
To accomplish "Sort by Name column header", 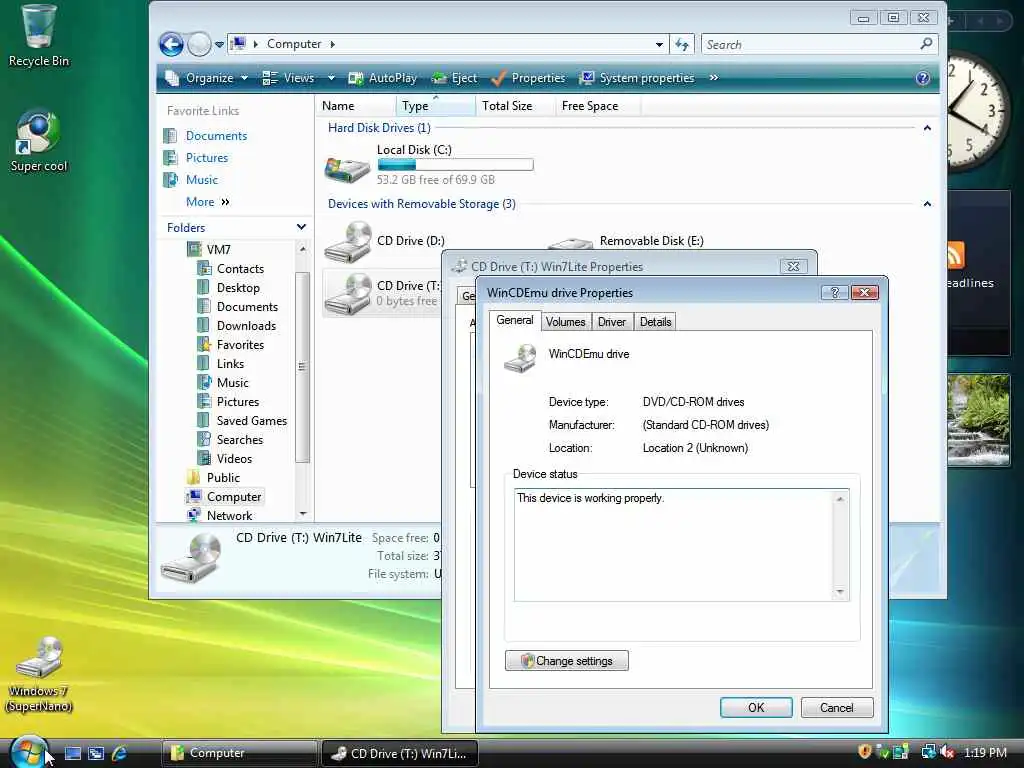I will tap(355, 106).
